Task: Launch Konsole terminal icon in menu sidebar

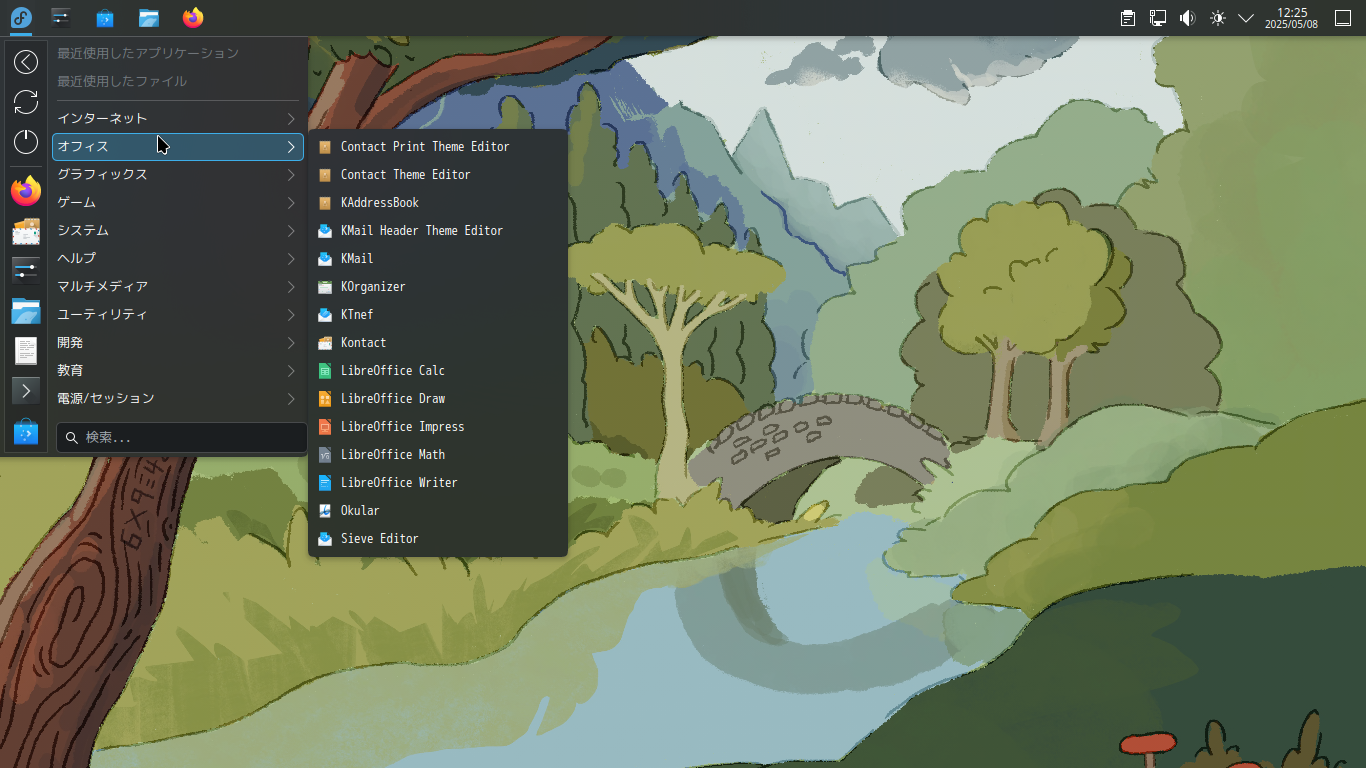Action: 26,391
